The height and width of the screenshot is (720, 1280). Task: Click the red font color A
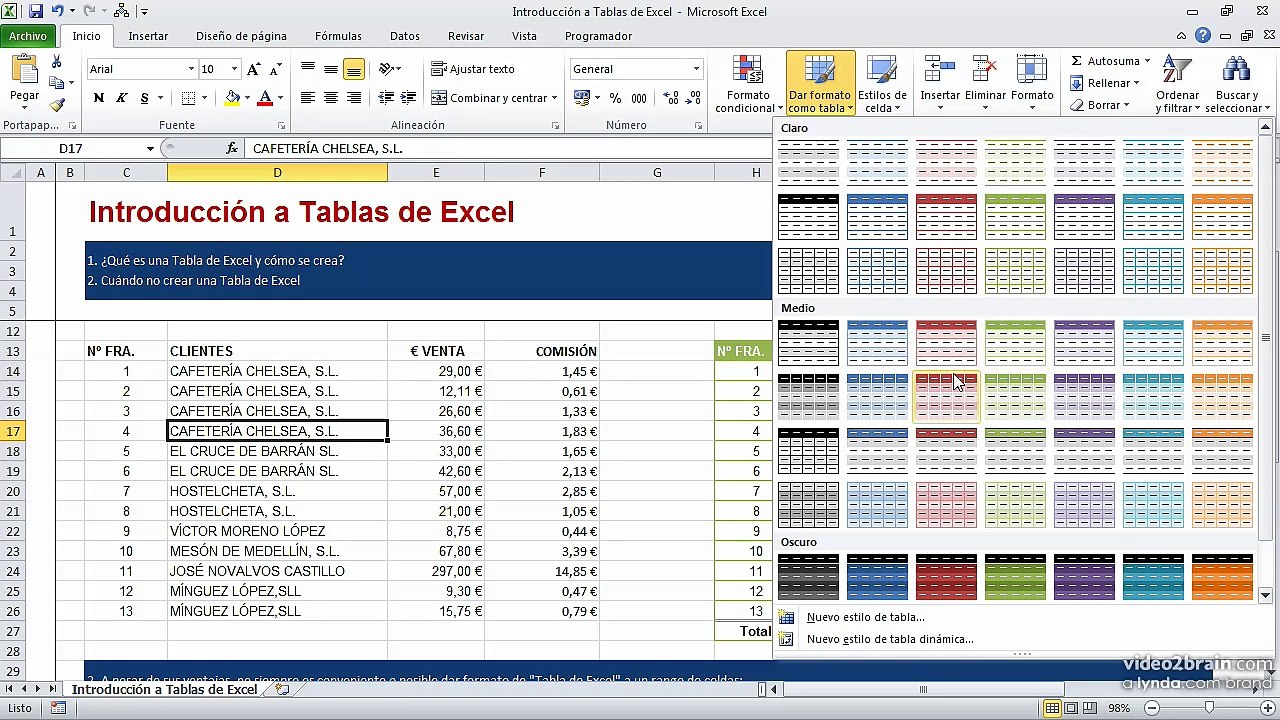(x=265, y=98)
